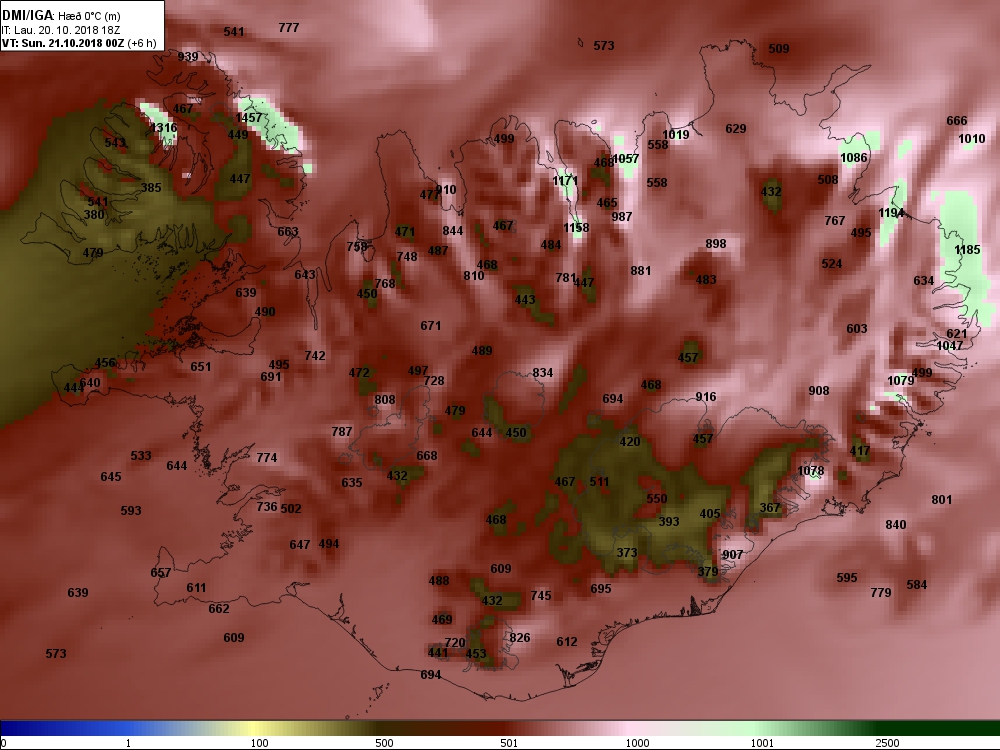Click the 916 value on the map
The image size is (1000, 750).
[705, 397]
